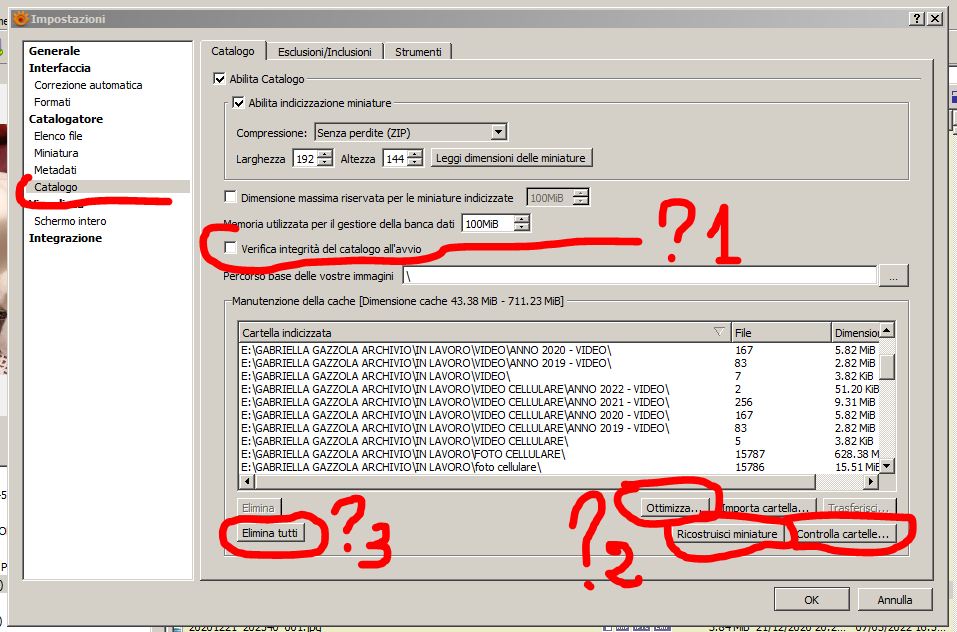Click the Elimina tutti button
This screenshot has height=632, width=957.
pos(270,533)
